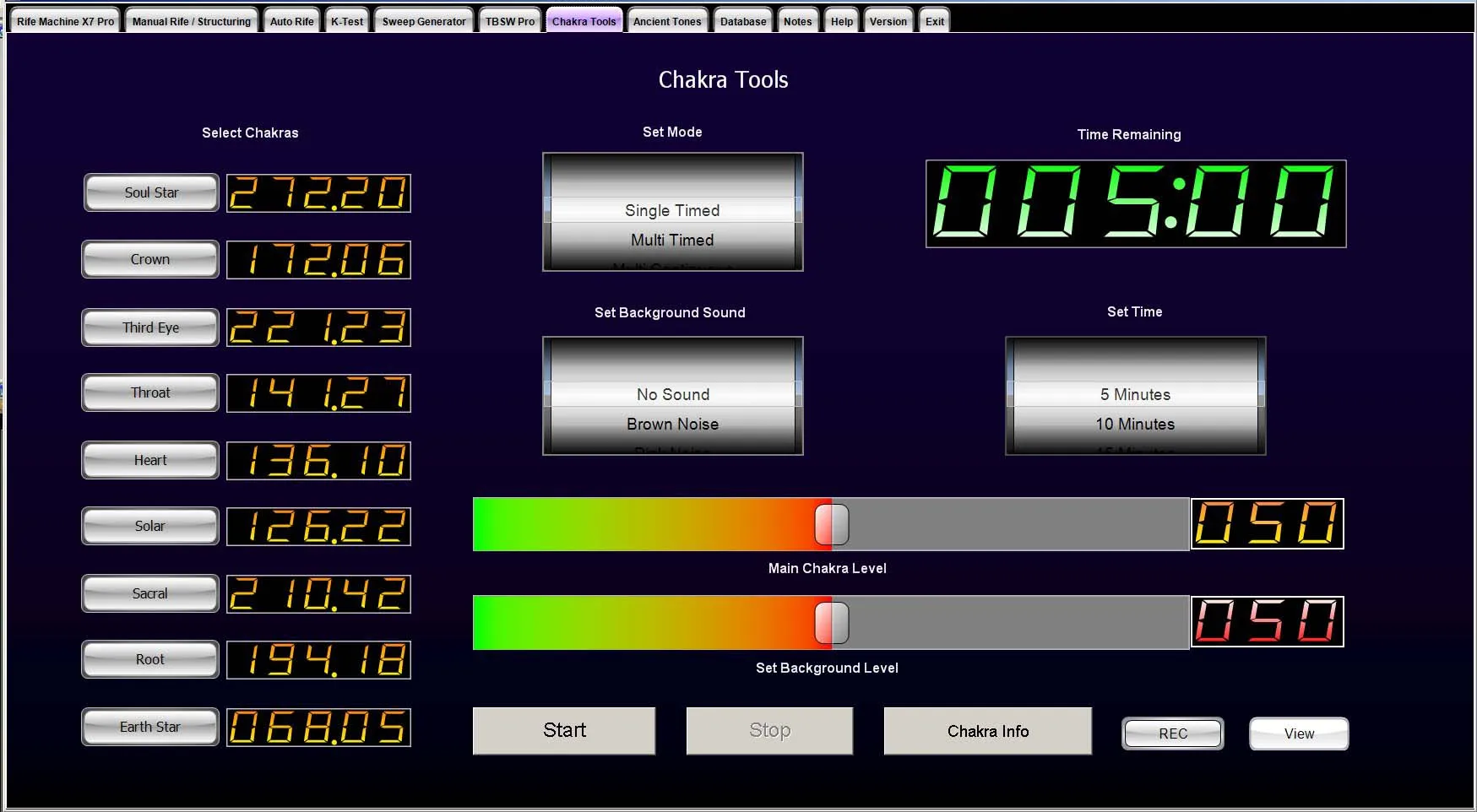1477x812 pixels.
Task: Toggle the Crown chakra button
Action: [150, 259]
